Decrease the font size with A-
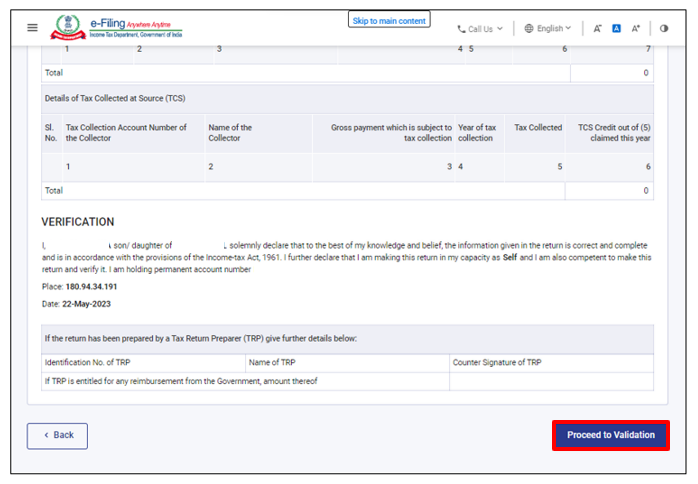698x484 pixels. point(597,29)
